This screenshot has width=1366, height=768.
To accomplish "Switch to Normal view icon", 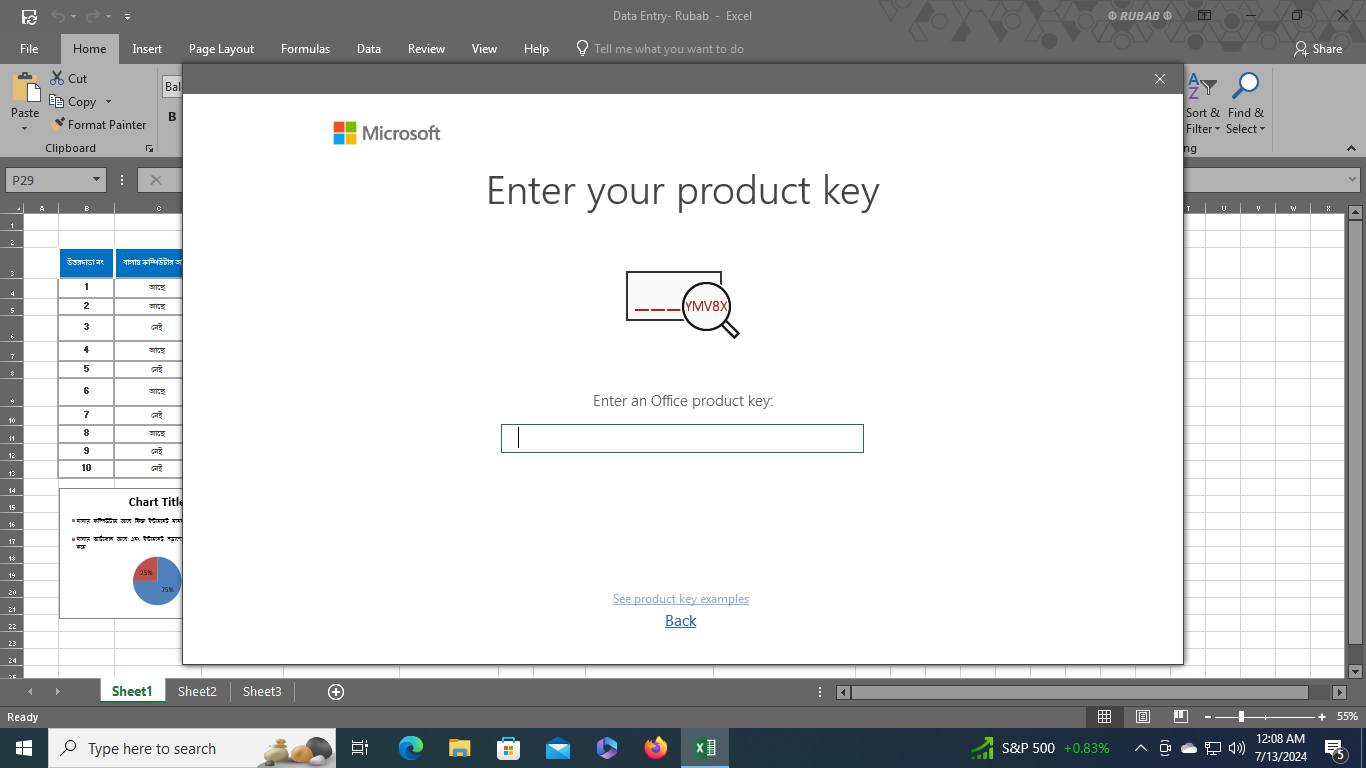I will pos(1104,716).
